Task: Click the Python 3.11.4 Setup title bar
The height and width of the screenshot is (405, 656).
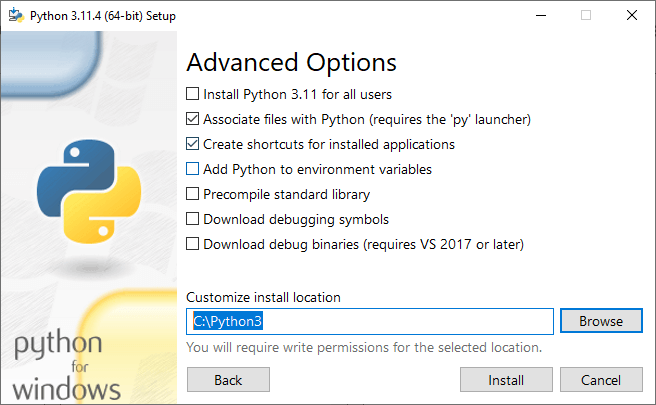Action: point(250,15)
